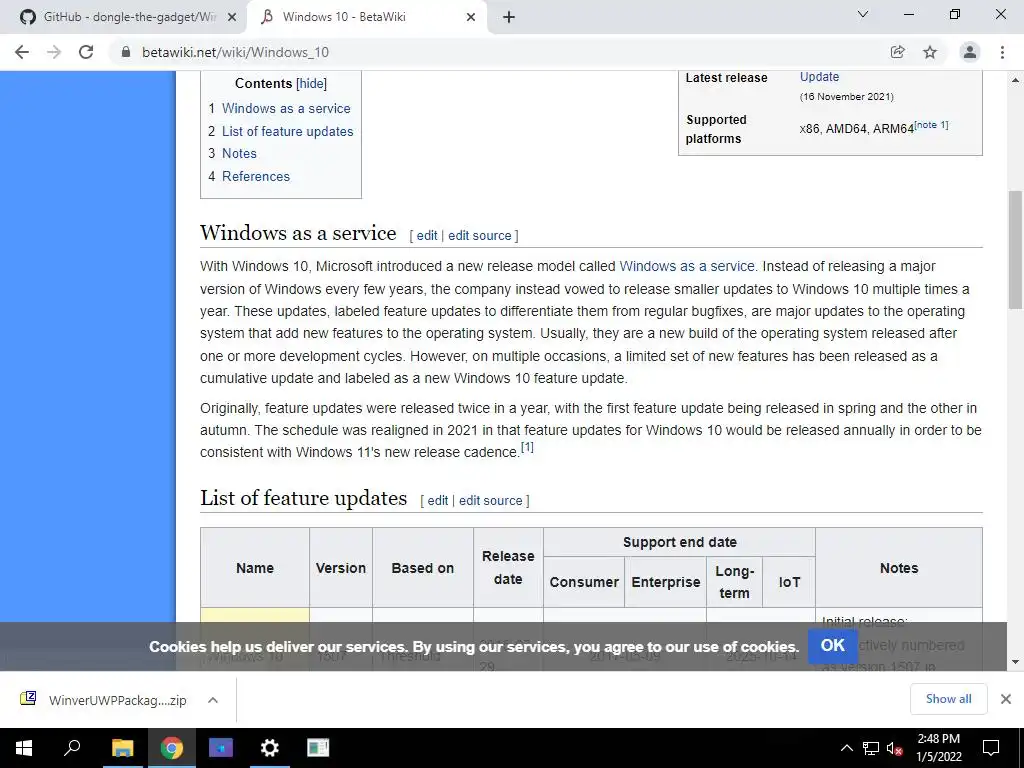The height and width of the screenshot is (768, 1024).
Task: Click the Chrome icon on the taskbar
Action: tap(172, 748)
